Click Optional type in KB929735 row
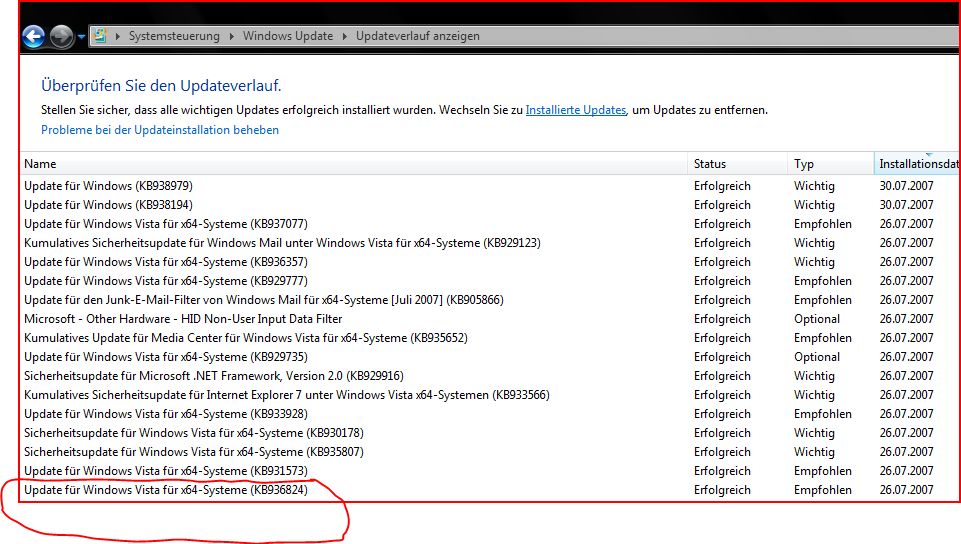 [x=816, y=357]
